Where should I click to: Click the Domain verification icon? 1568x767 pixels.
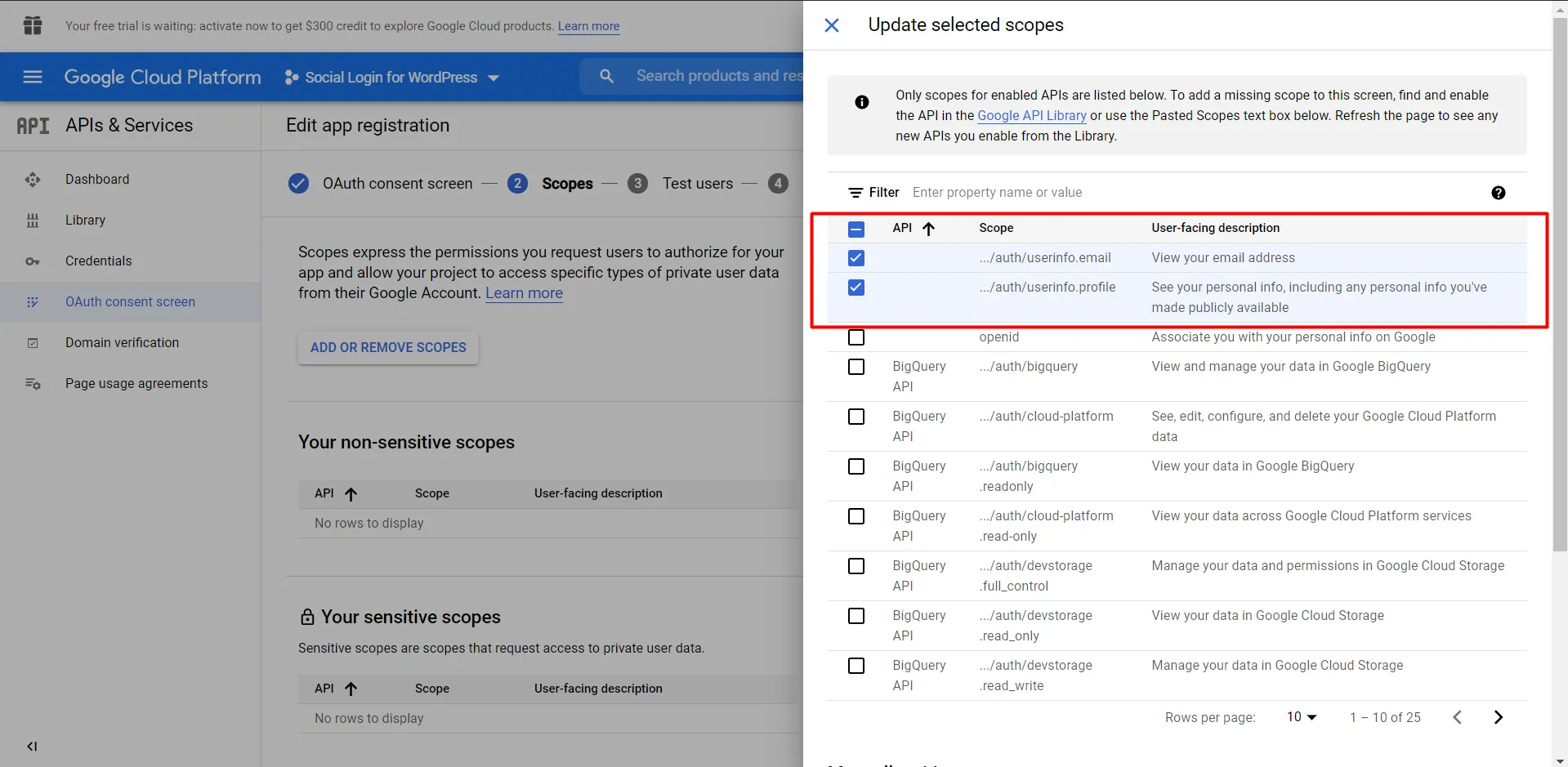[33, 343]
